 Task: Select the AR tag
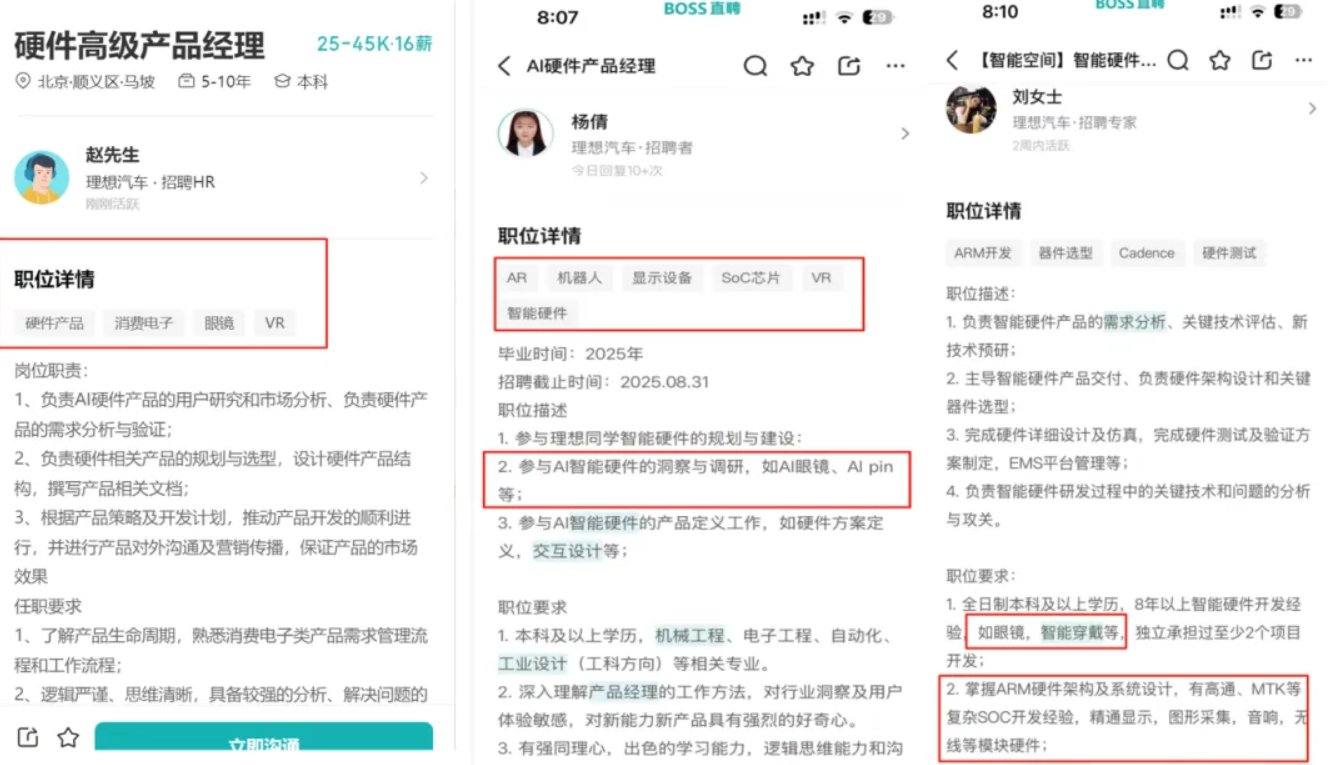pyautogui.click(x=517, y=278)
